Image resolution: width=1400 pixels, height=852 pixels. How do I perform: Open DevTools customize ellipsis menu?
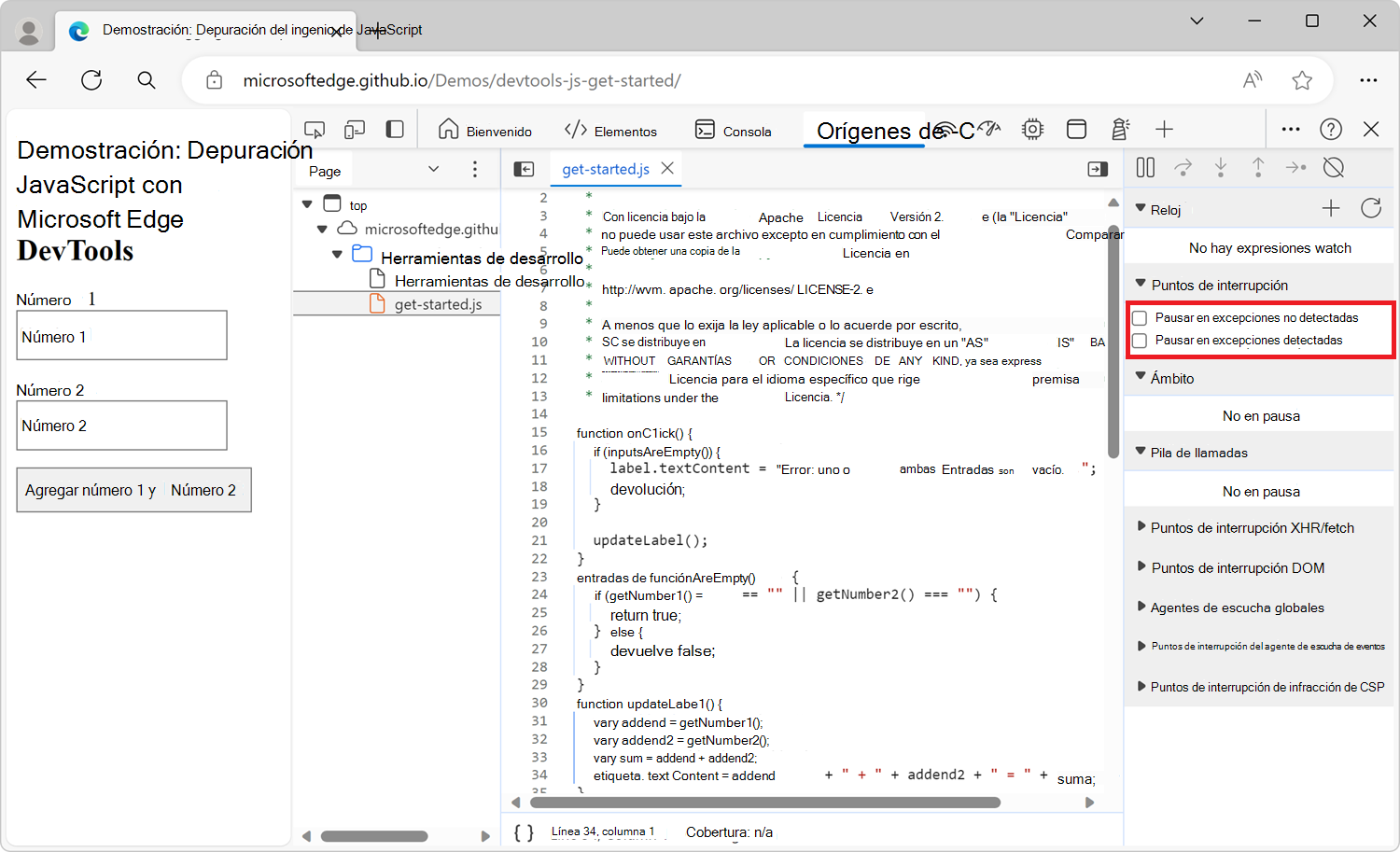tap(1291, 130)
